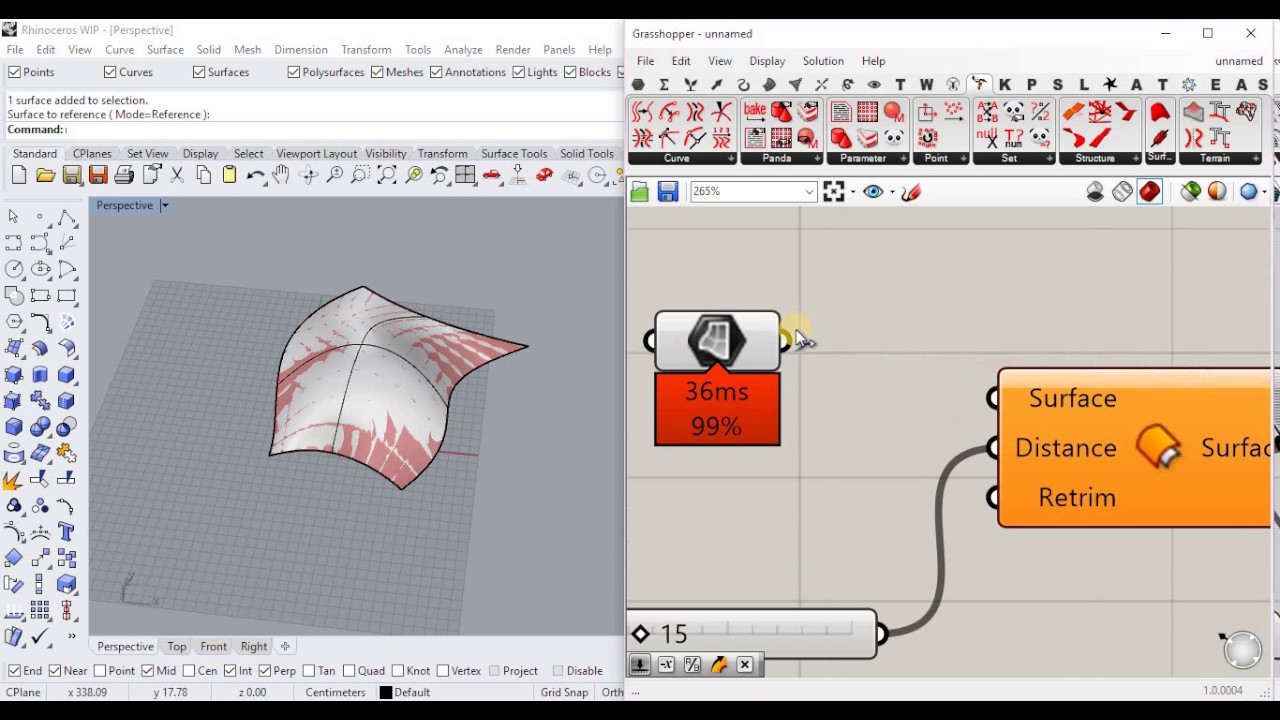The image size is (1280, 720).
Task: Click the Rectangle tool icon
Action: coord(67,296)
